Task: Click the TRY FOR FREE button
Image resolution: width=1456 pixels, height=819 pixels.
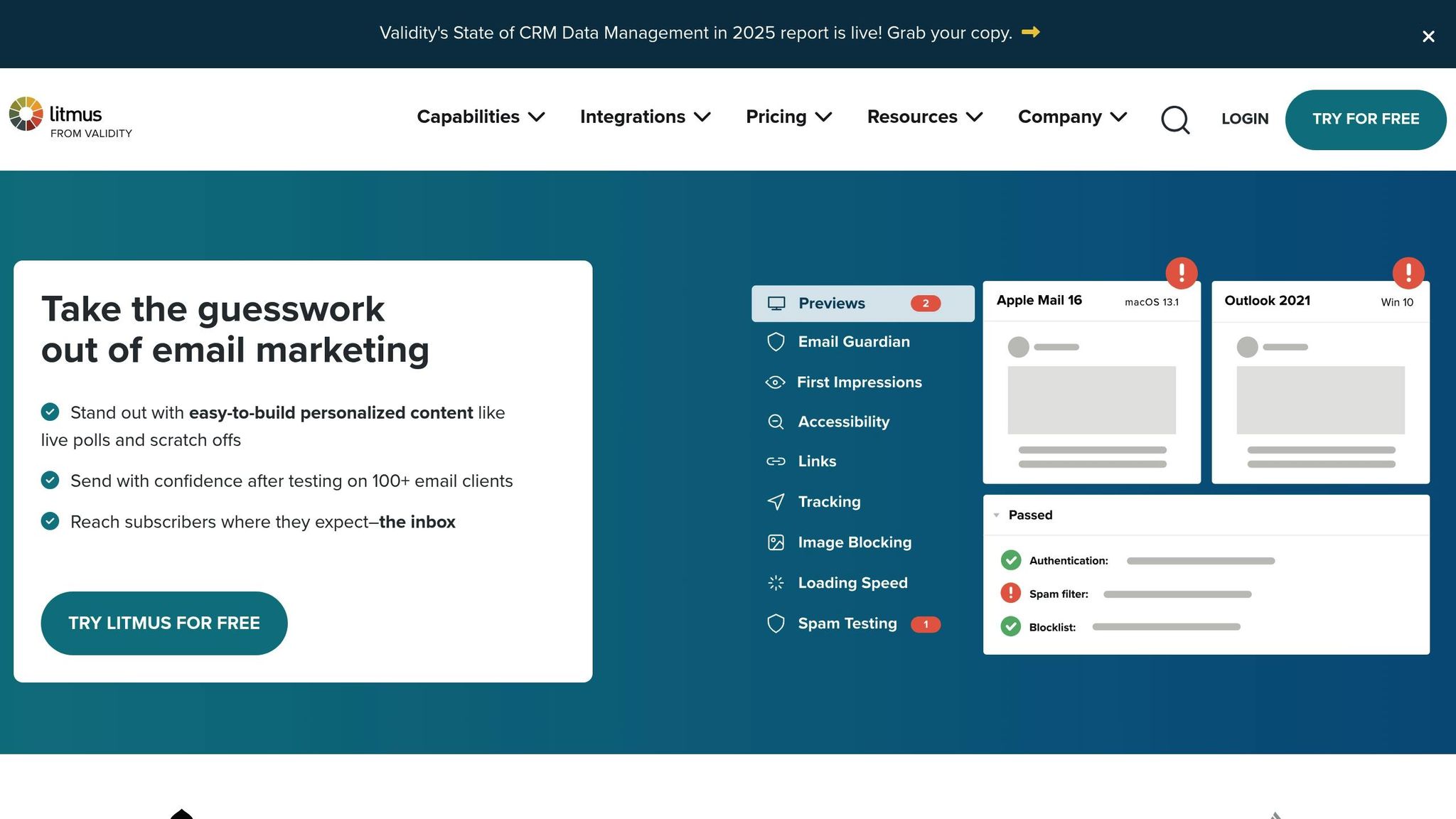Action: (x=1366, y=119)
